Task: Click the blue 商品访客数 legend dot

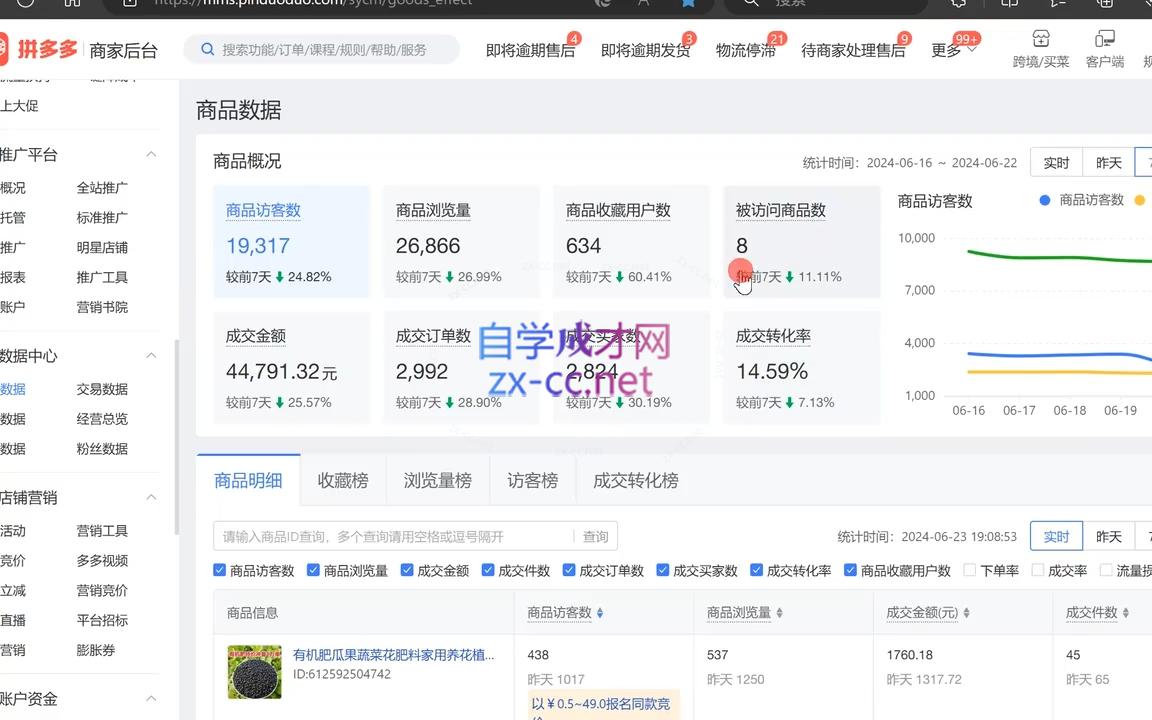Action: [1043, 200]
